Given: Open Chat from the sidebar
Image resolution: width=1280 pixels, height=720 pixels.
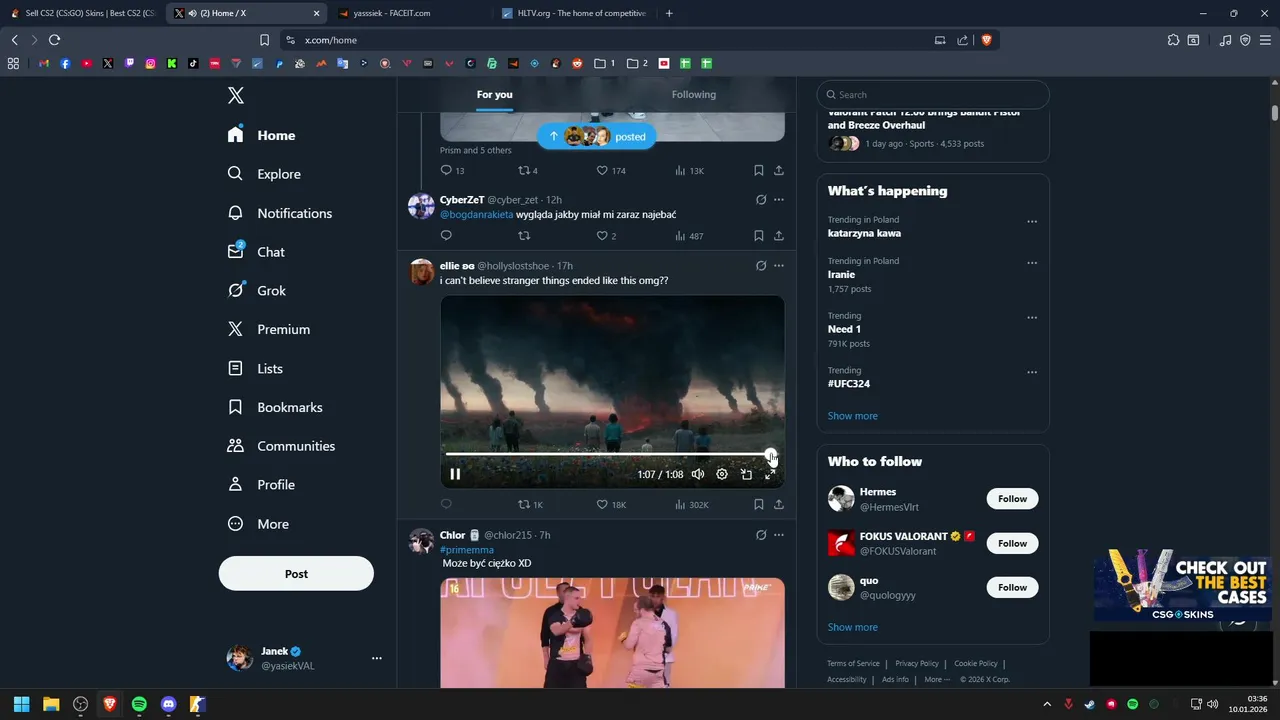Looking at the screenshot, I should click(x=256, y=252).
